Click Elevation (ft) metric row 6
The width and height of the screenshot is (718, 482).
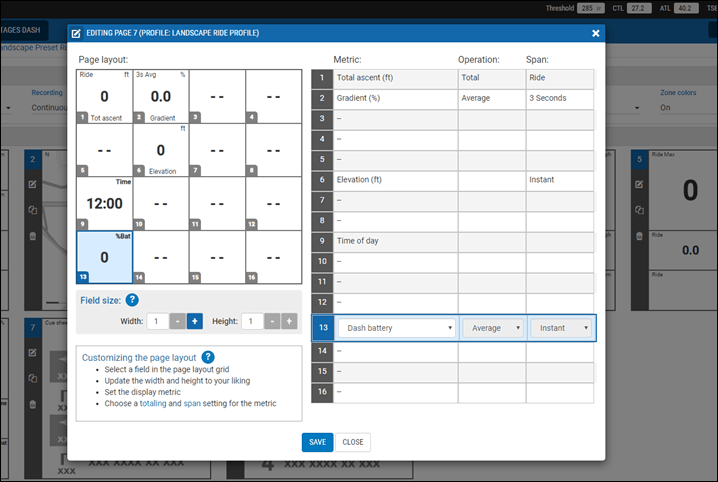tap(395, 179)
